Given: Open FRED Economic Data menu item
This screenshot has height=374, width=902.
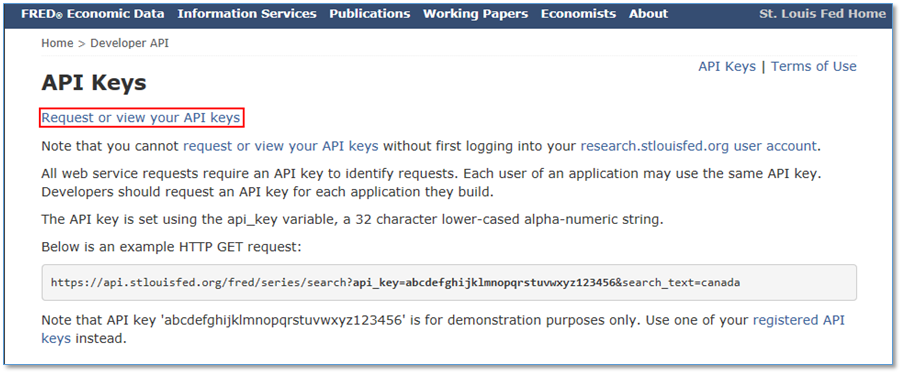Looking at the screenshot, I should point(93,14).
